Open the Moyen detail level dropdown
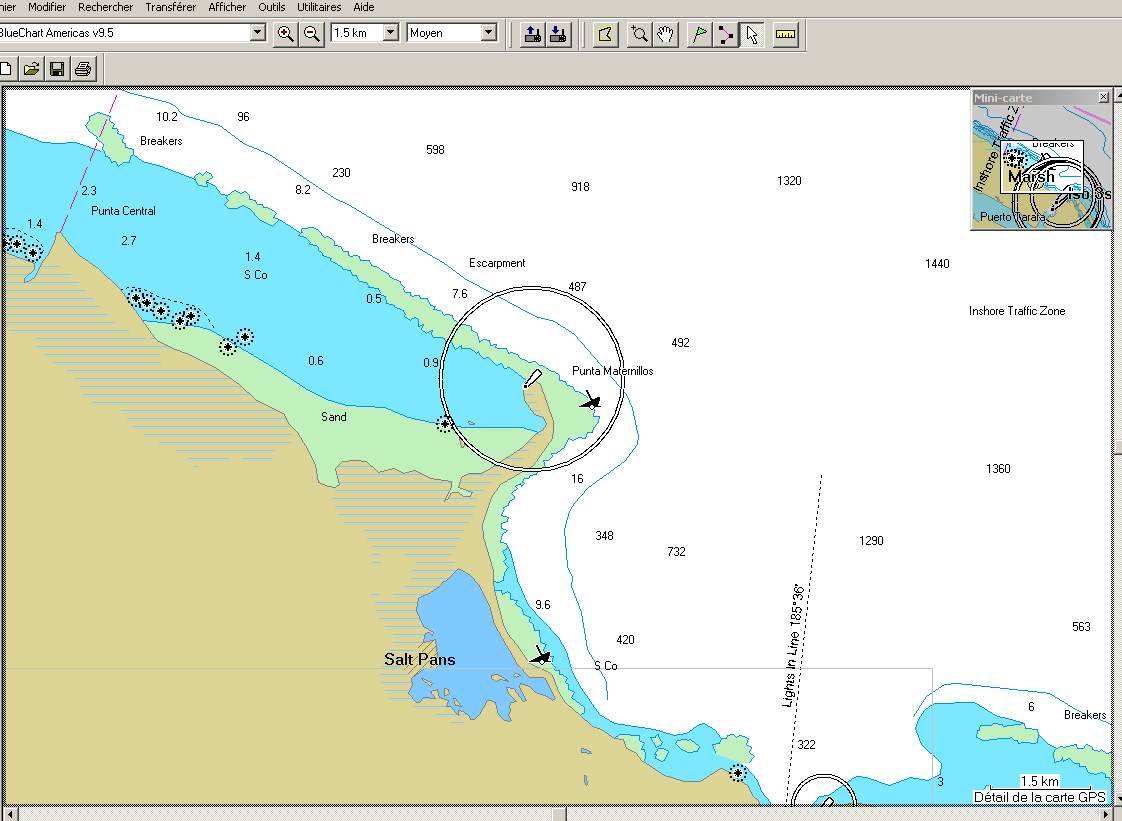 (x=488, y=33)
